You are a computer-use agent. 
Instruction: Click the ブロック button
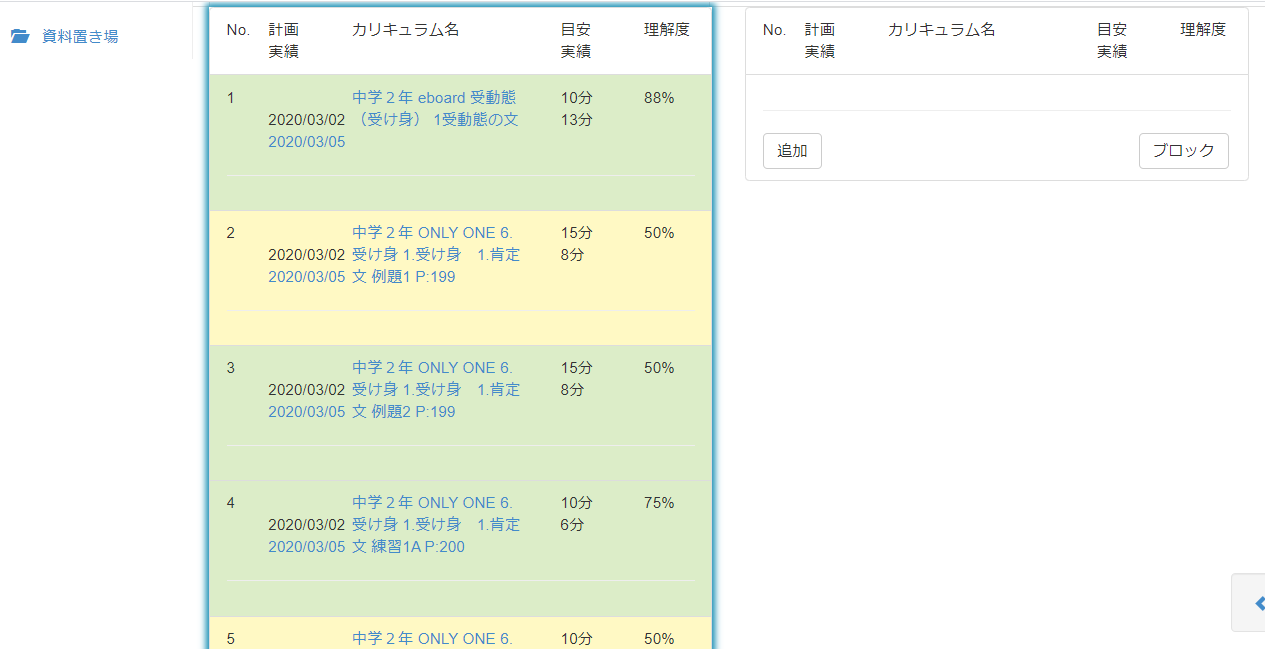[1183, 151]
